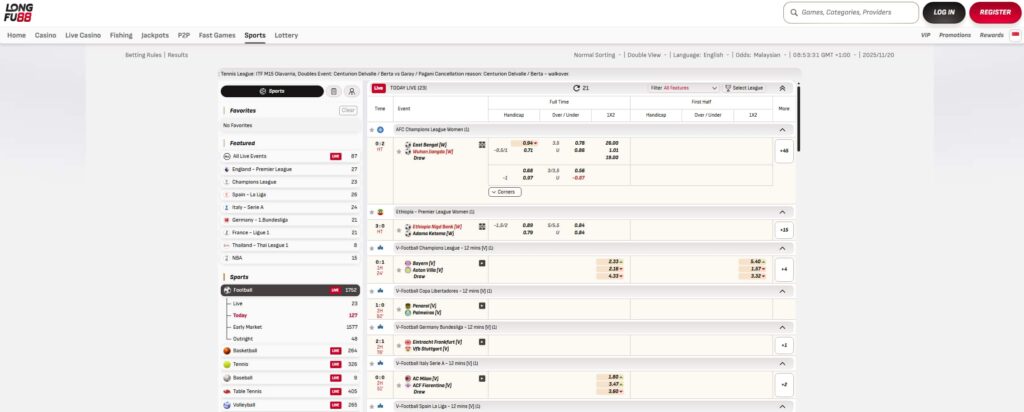Click the red Live badge in header
This screenshot has width=1024, height=412.
(379, 87)
